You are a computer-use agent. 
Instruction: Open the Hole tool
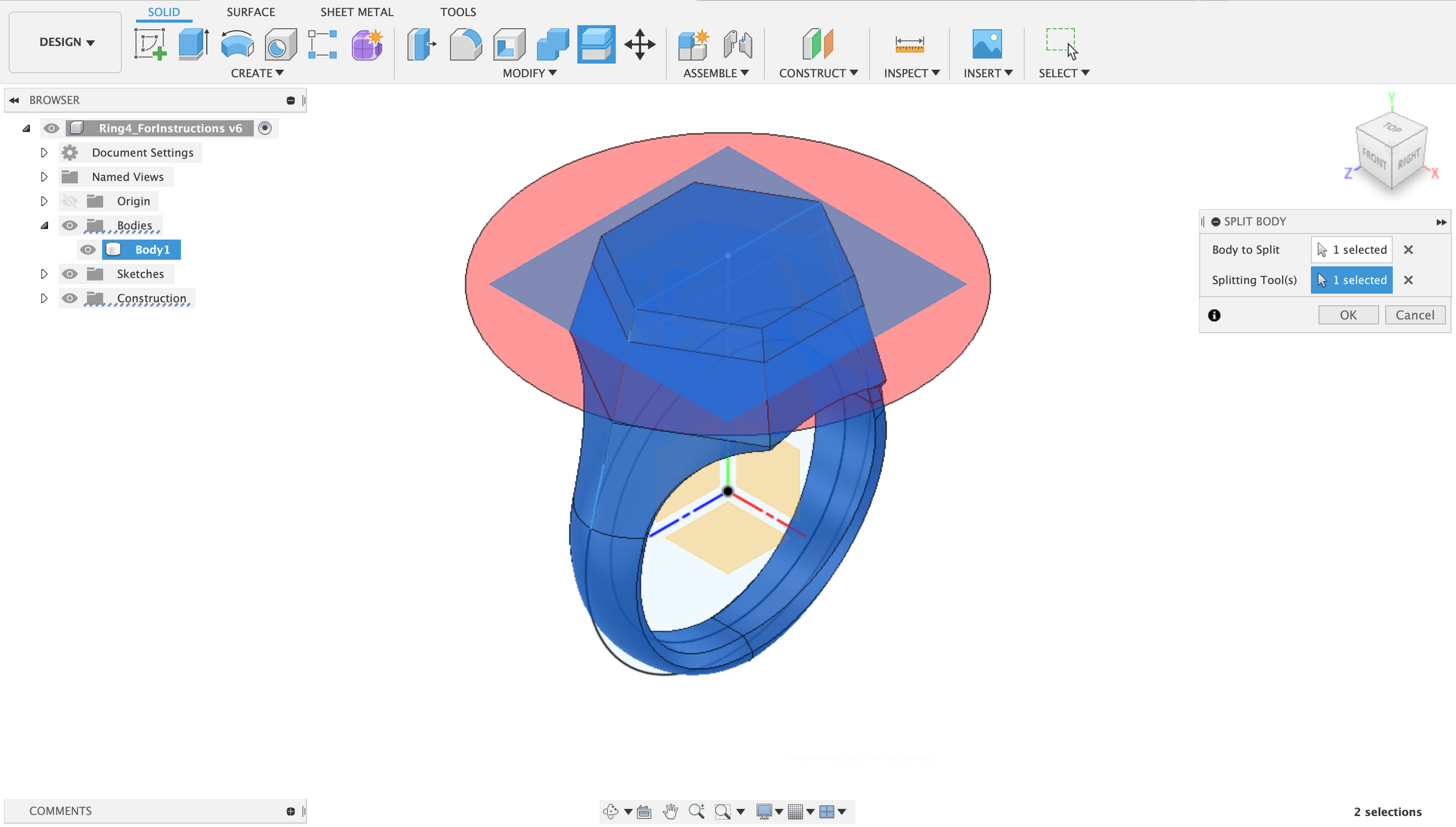click(x=280, y=44)
